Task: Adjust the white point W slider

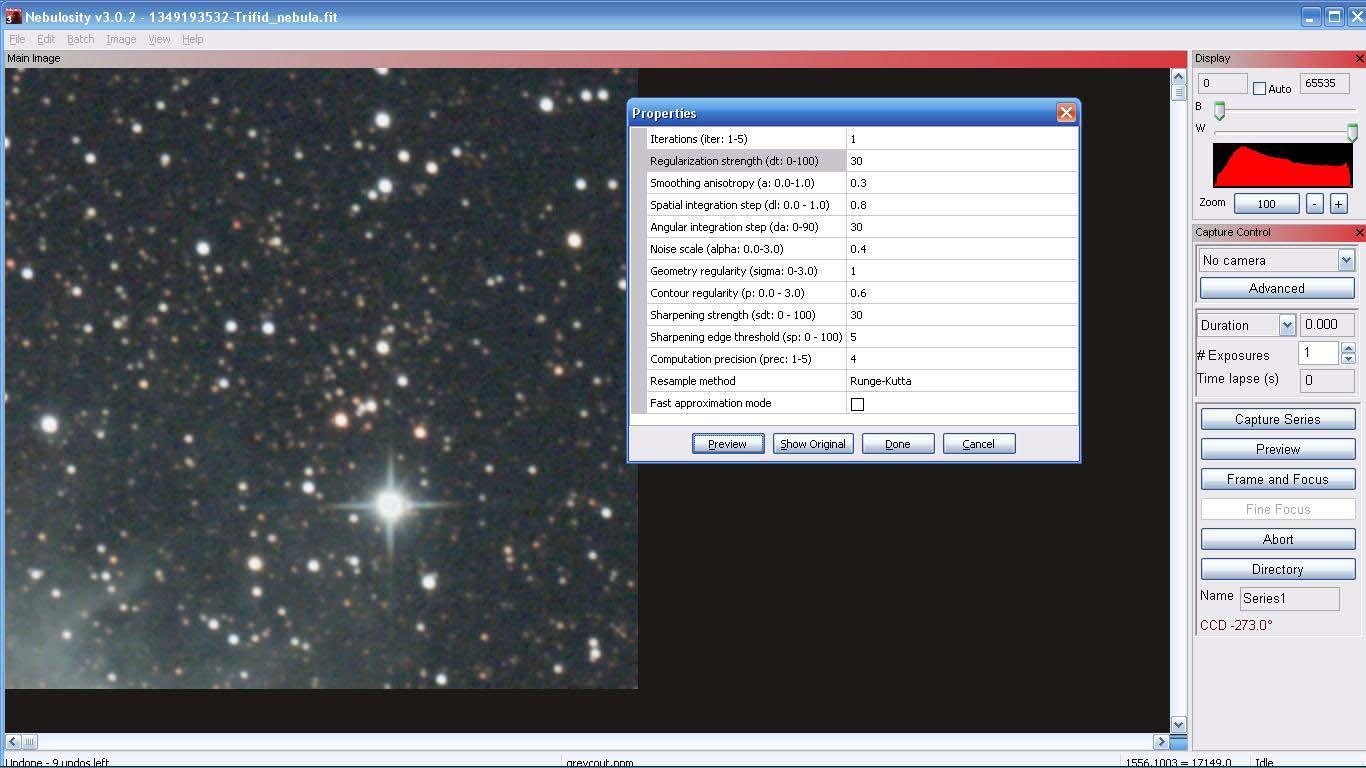Action: [1352, 132]
